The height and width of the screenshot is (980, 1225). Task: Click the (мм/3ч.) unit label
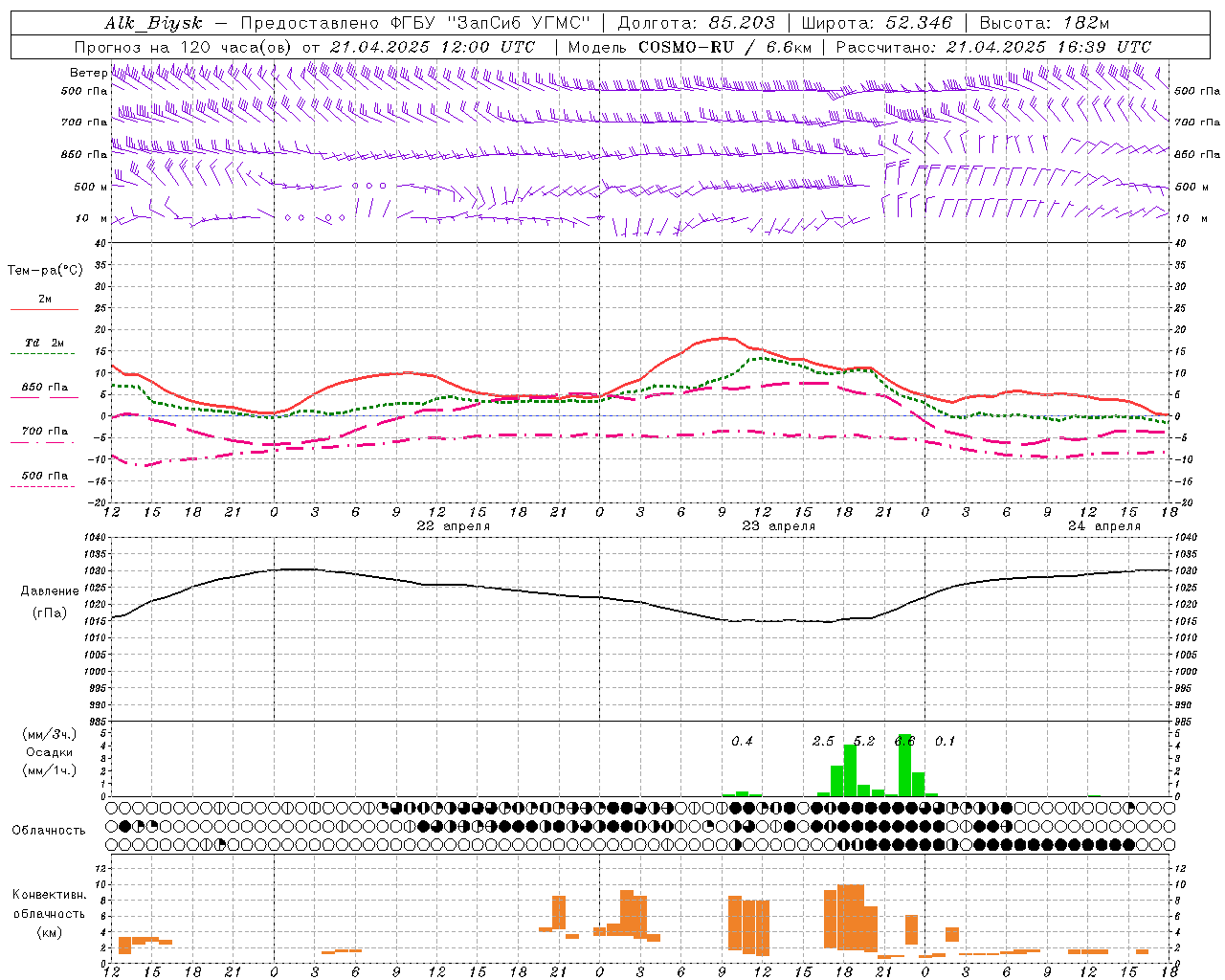pyautogui.click(x=50, y=735)
